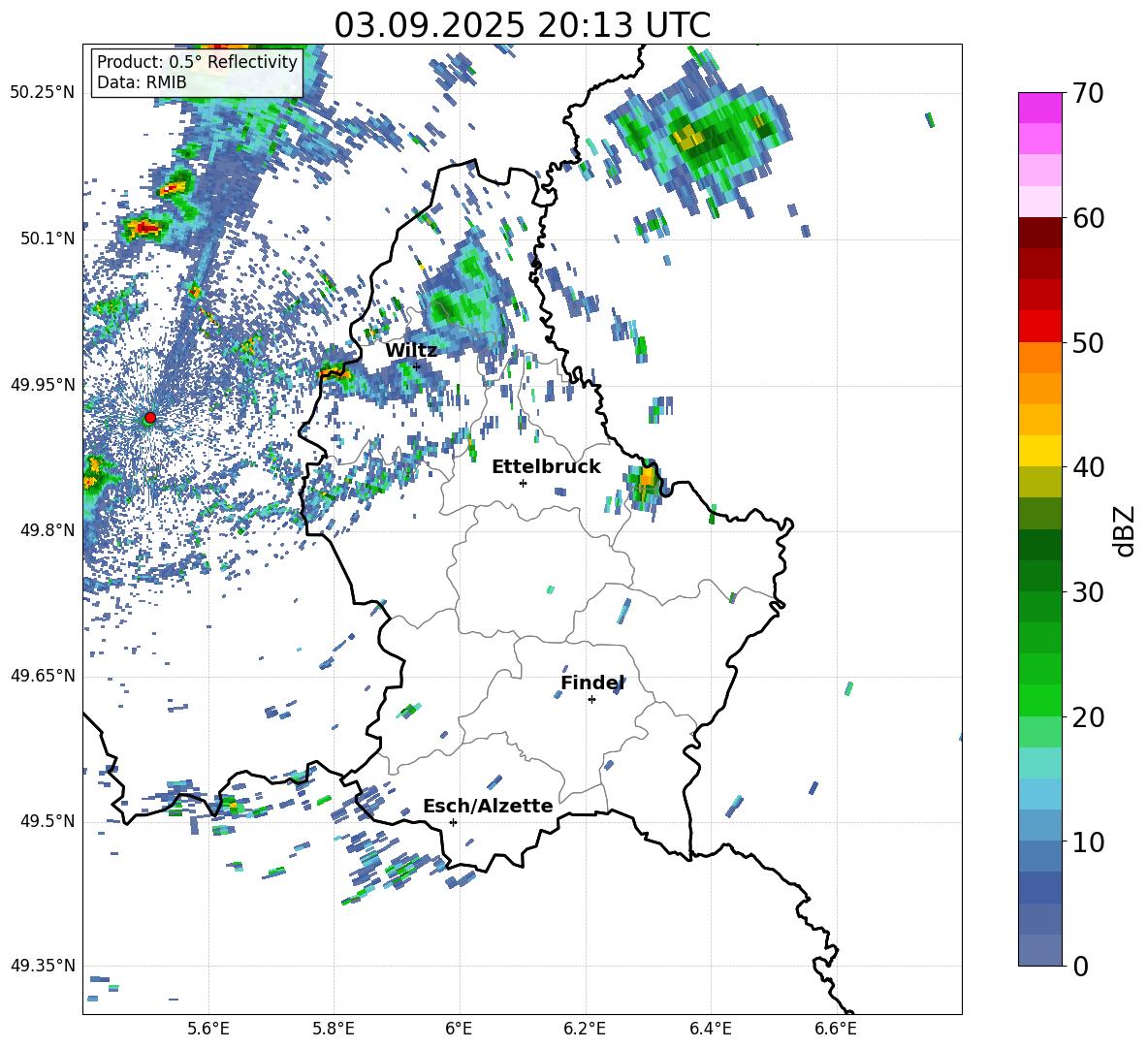Click the red radar site marker

(x=150, y=418)
